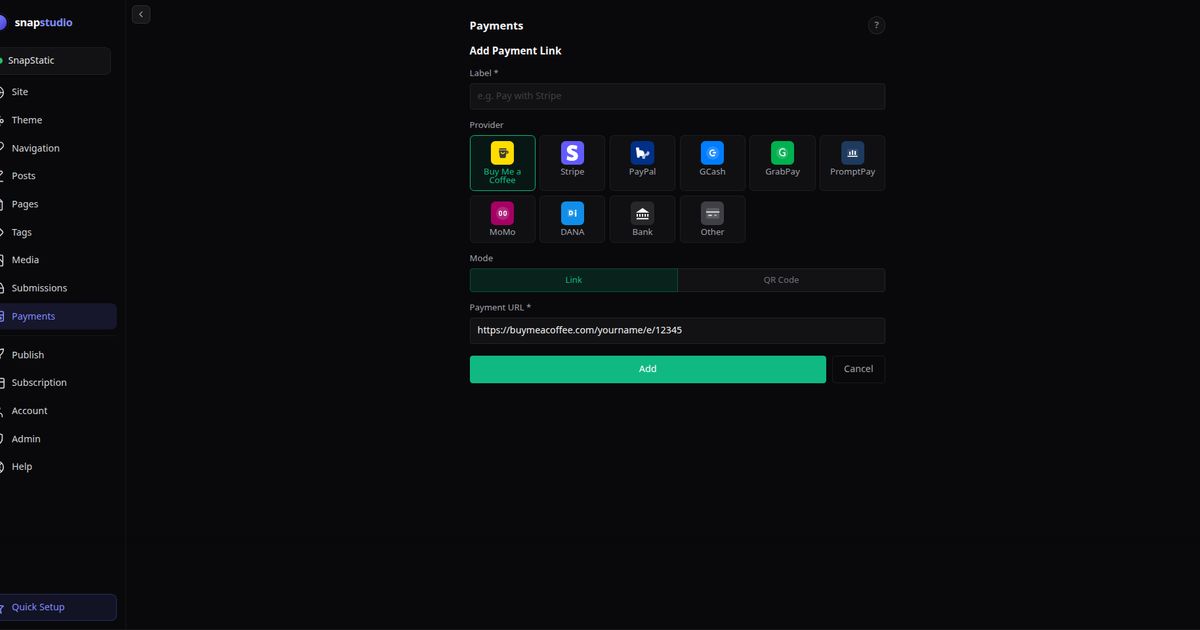
Task: Select Payments sidebar item
Action: coord(58,316)
